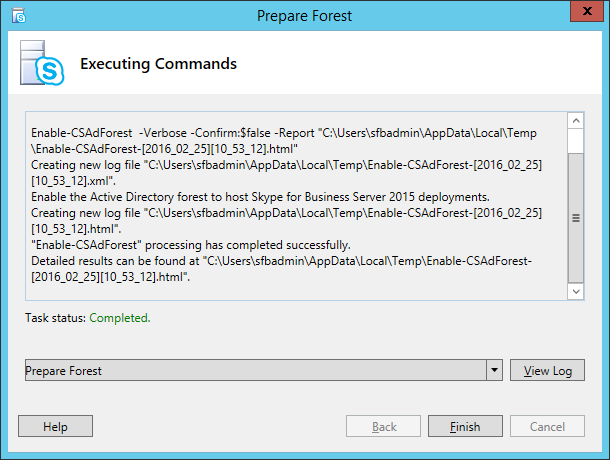Close the Prepare Forest window
This screenshot has height=460, width=610.
(x=587, y=11)
